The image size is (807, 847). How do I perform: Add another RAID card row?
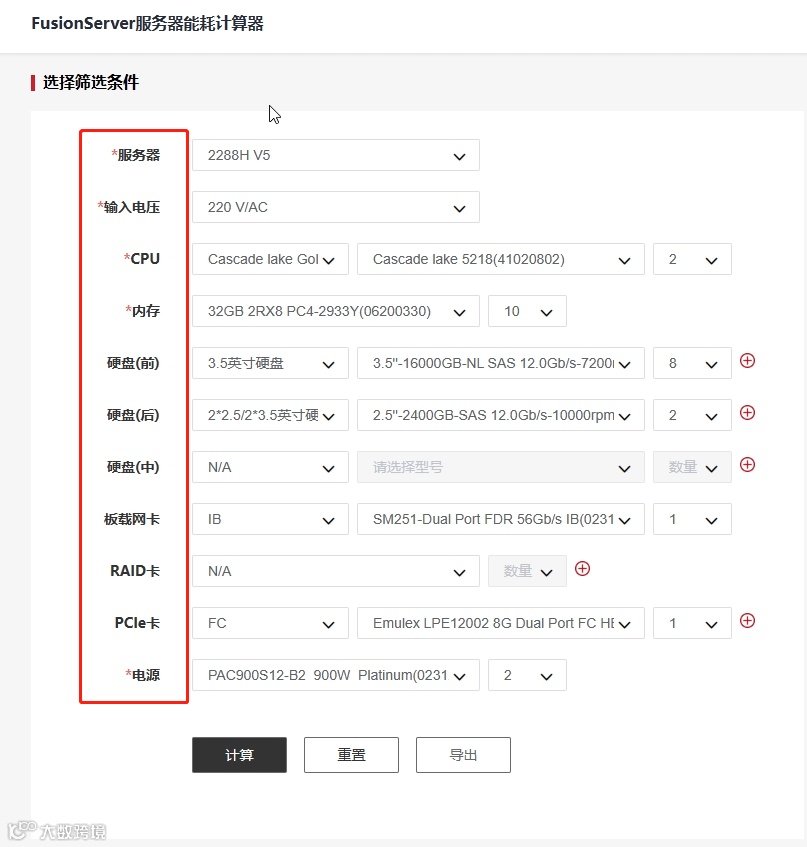(x=582, y=569)
